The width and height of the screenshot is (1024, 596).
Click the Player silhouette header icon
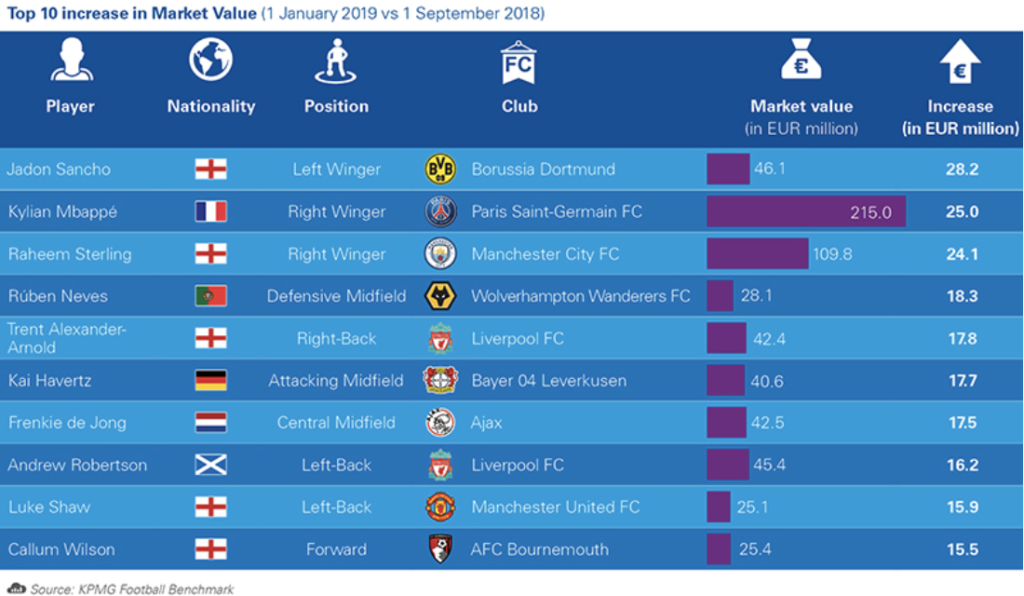pos(72,60)
